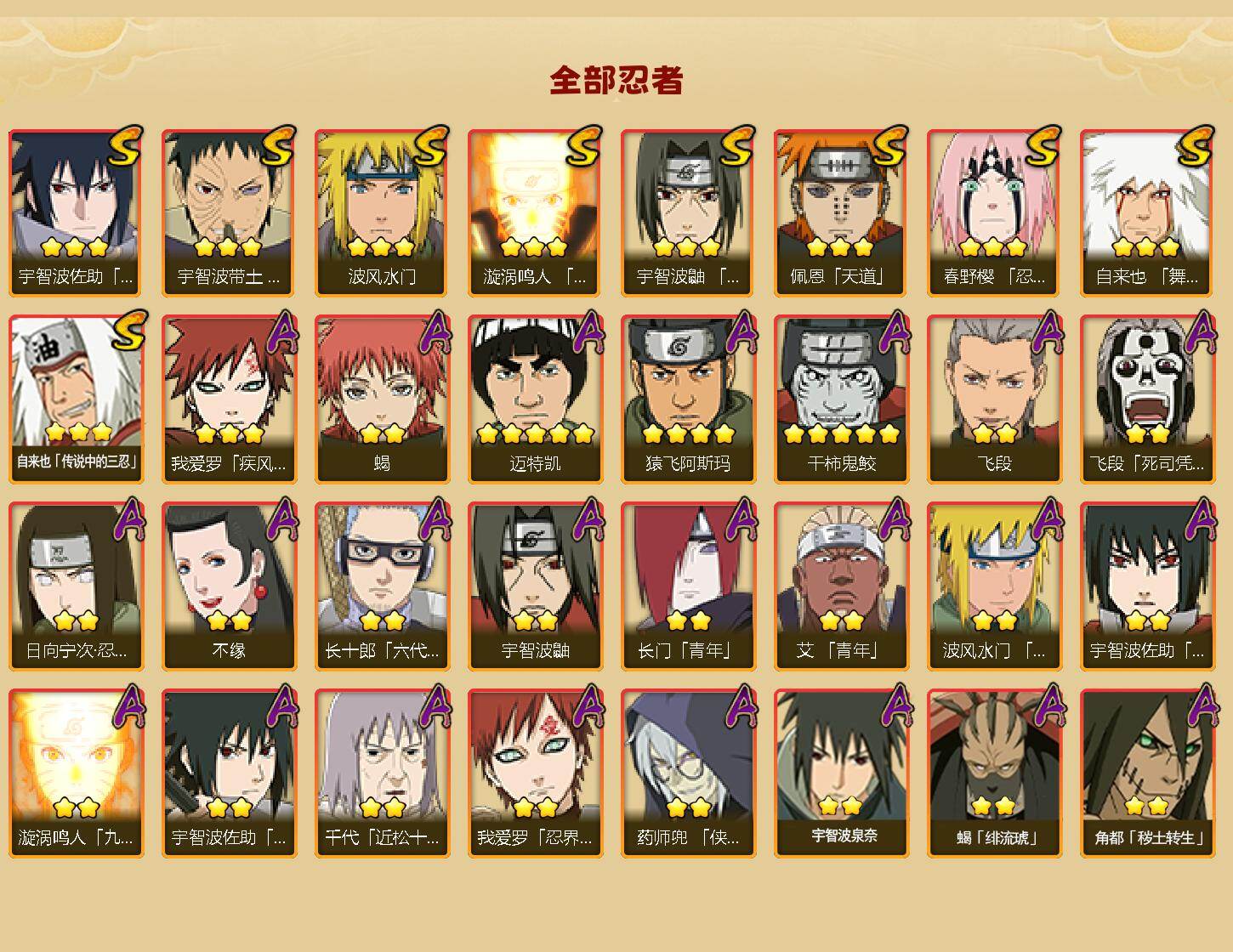This screenshot has height=952, width=1233.
Task: Select the 蝎「绯流琥」 ninja card
Action: tap(994, 773)
